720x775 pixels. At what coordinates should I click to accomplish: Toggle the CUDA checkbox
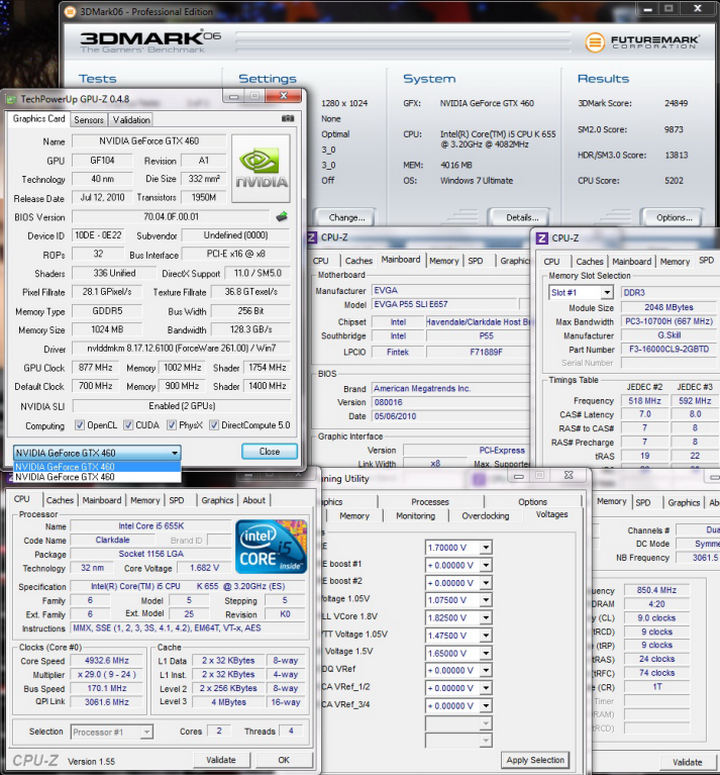coord(128,425)
